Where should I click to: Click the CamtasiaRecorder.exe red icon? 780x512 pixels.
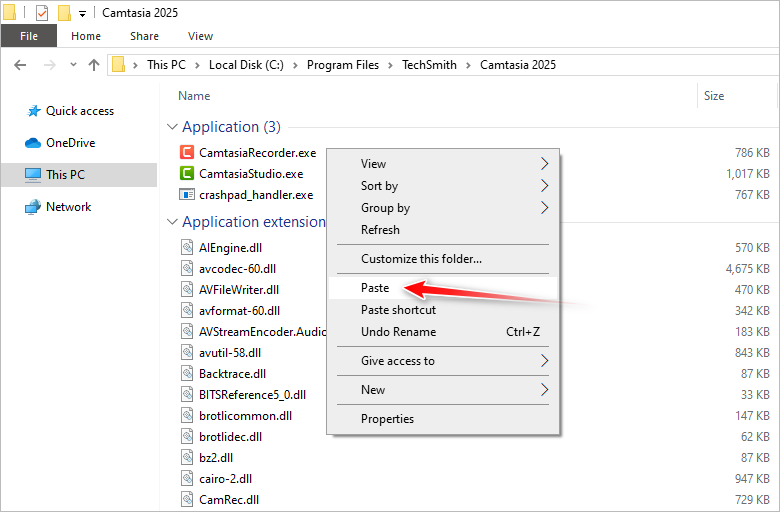186,153
